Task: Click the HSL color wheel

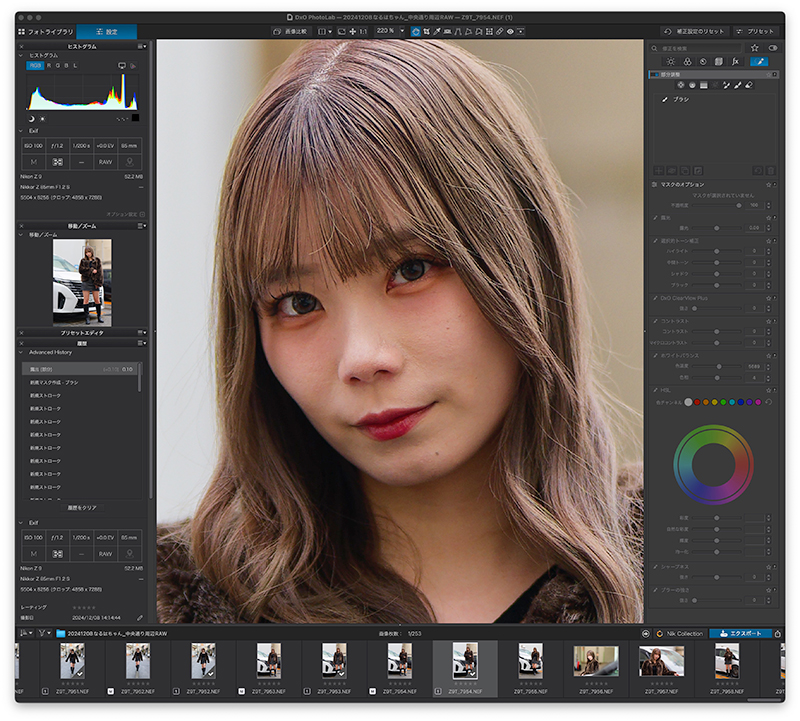Action: (x=713, y=465)
